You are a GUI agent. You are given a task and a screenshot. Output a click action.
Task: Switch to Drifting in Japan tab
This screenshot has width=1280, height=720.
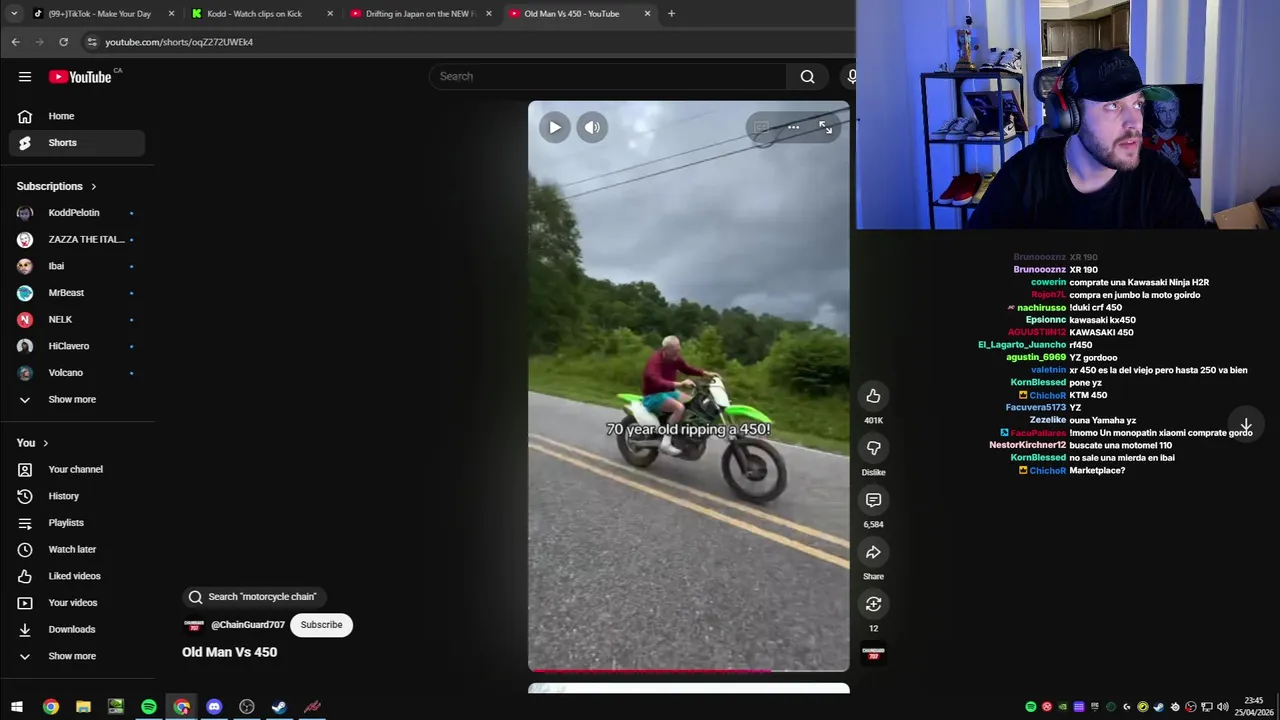click(x=421, y=14)
